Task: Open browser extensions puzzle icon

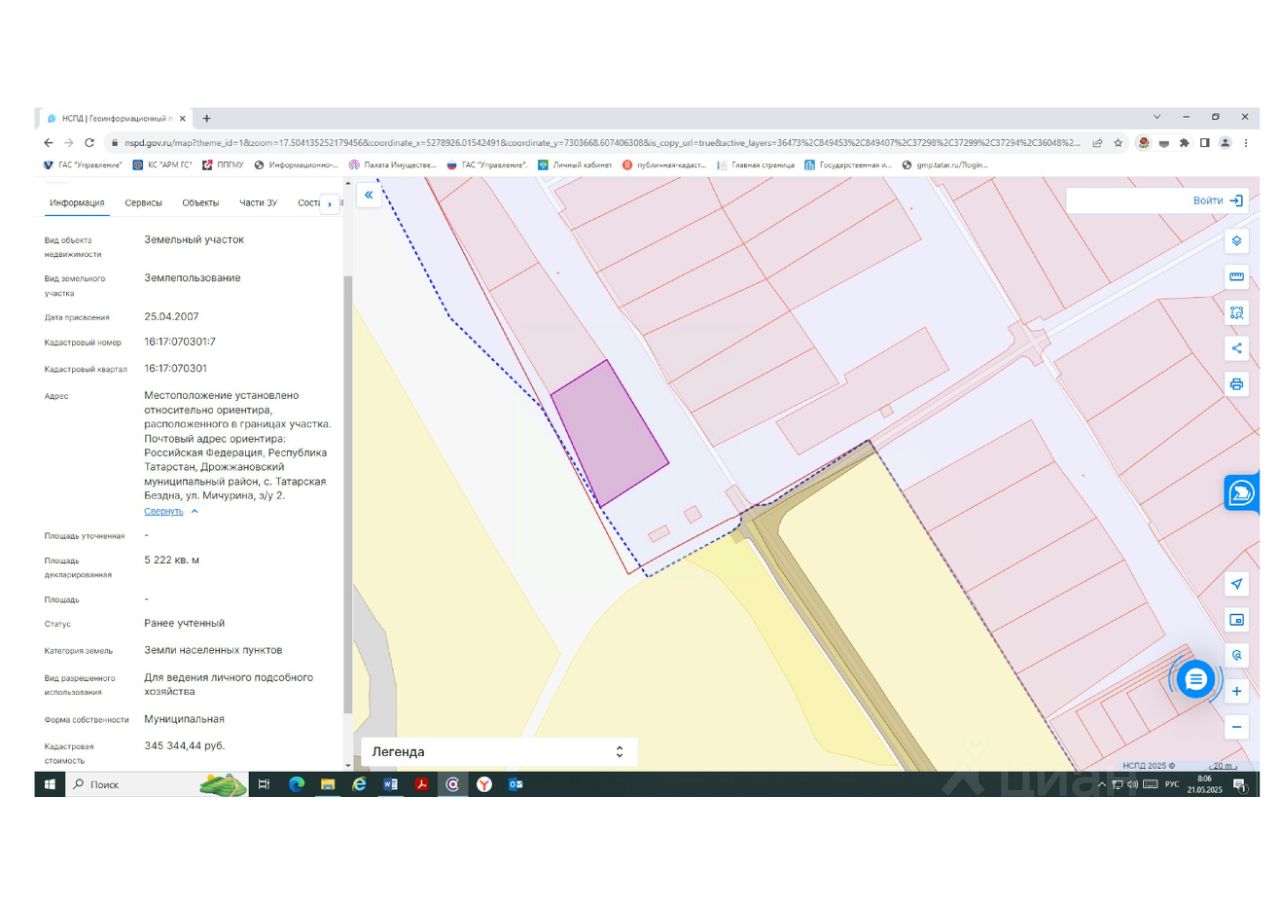Action: [x=1184, y=143]
